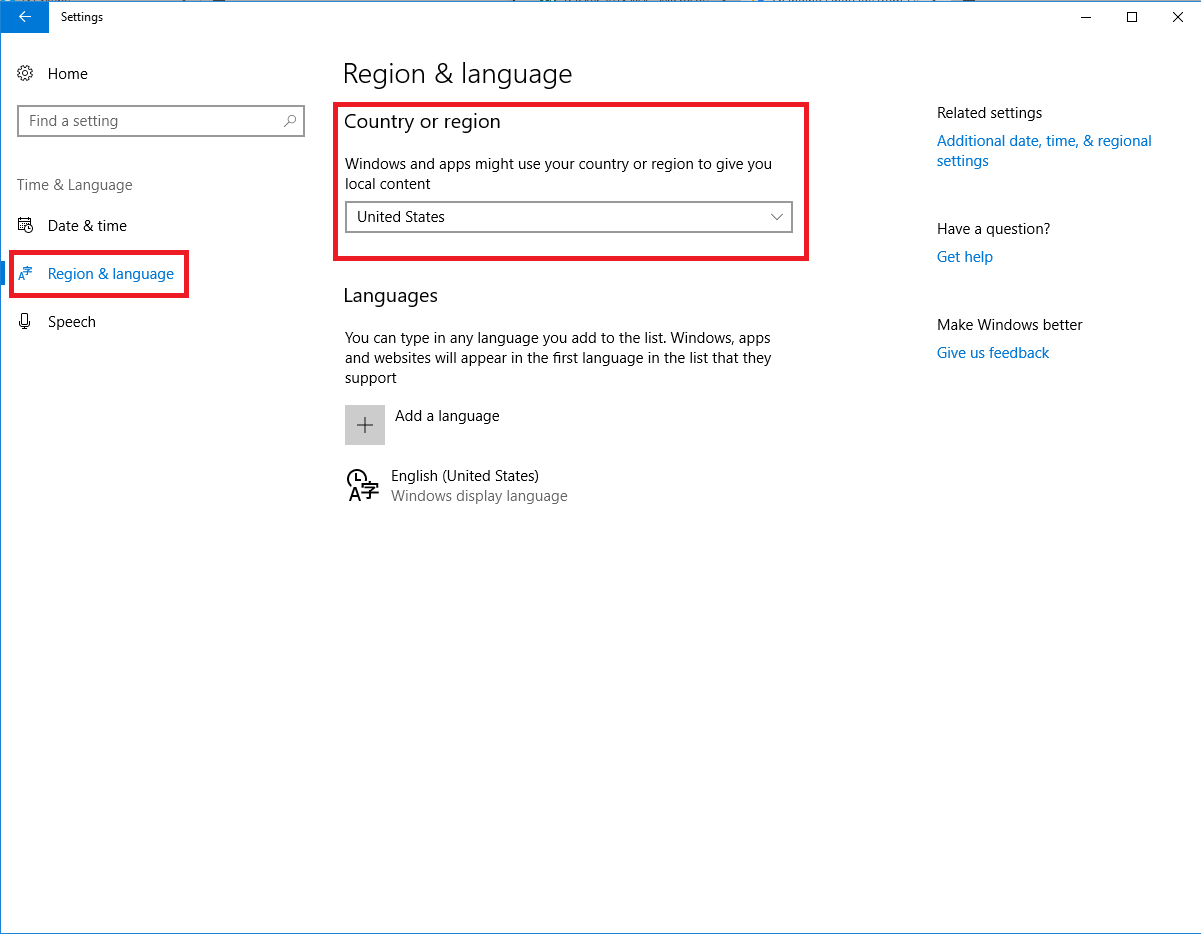Select the English (United States) language icon
Screen dimensions: 1201x934
click(363, 485)
